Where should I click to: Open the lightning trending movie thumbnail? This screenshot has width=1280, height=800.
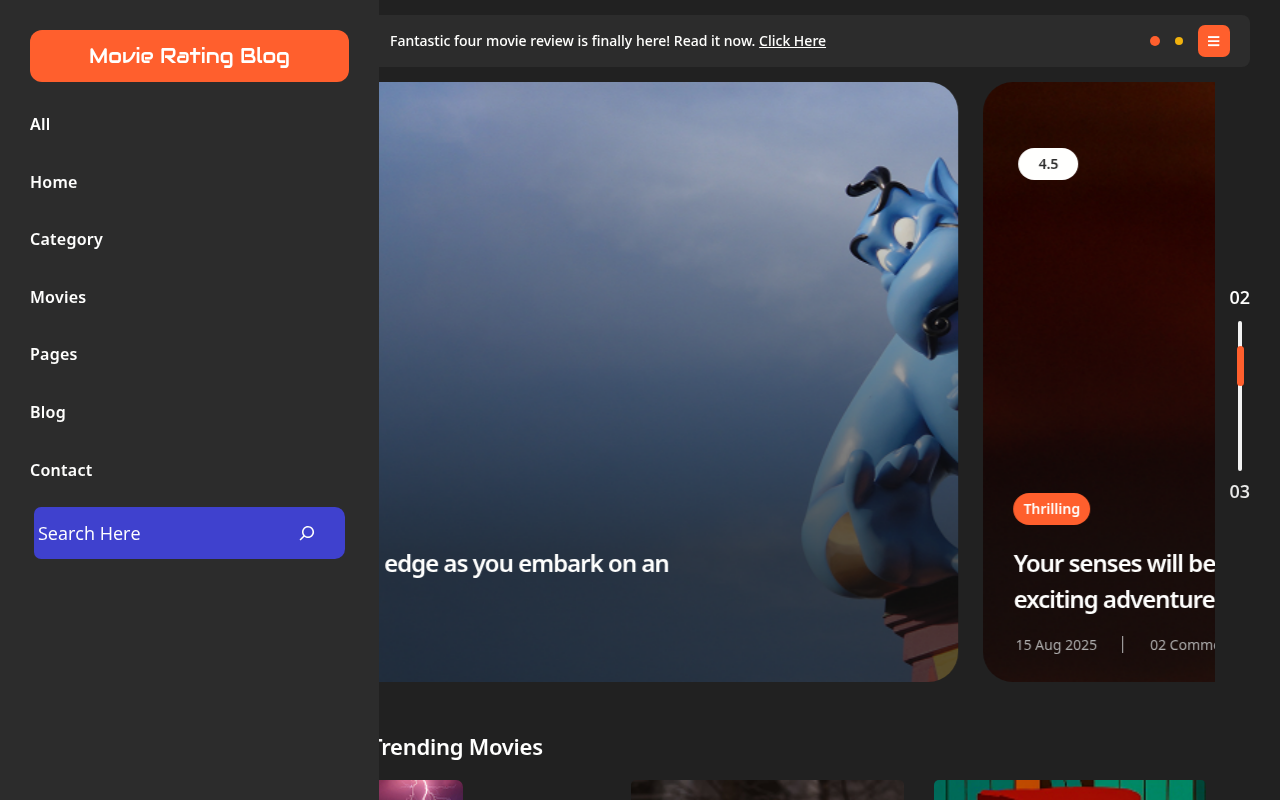click(421, 790)
